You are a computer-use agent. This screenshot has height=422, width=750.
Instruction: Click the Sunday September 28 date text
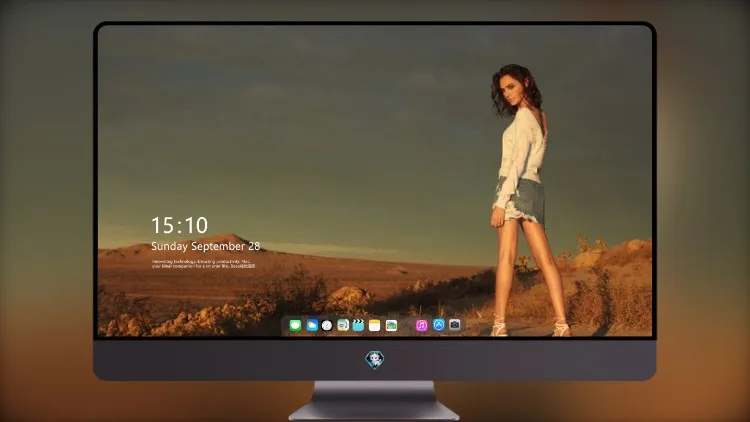206,246
